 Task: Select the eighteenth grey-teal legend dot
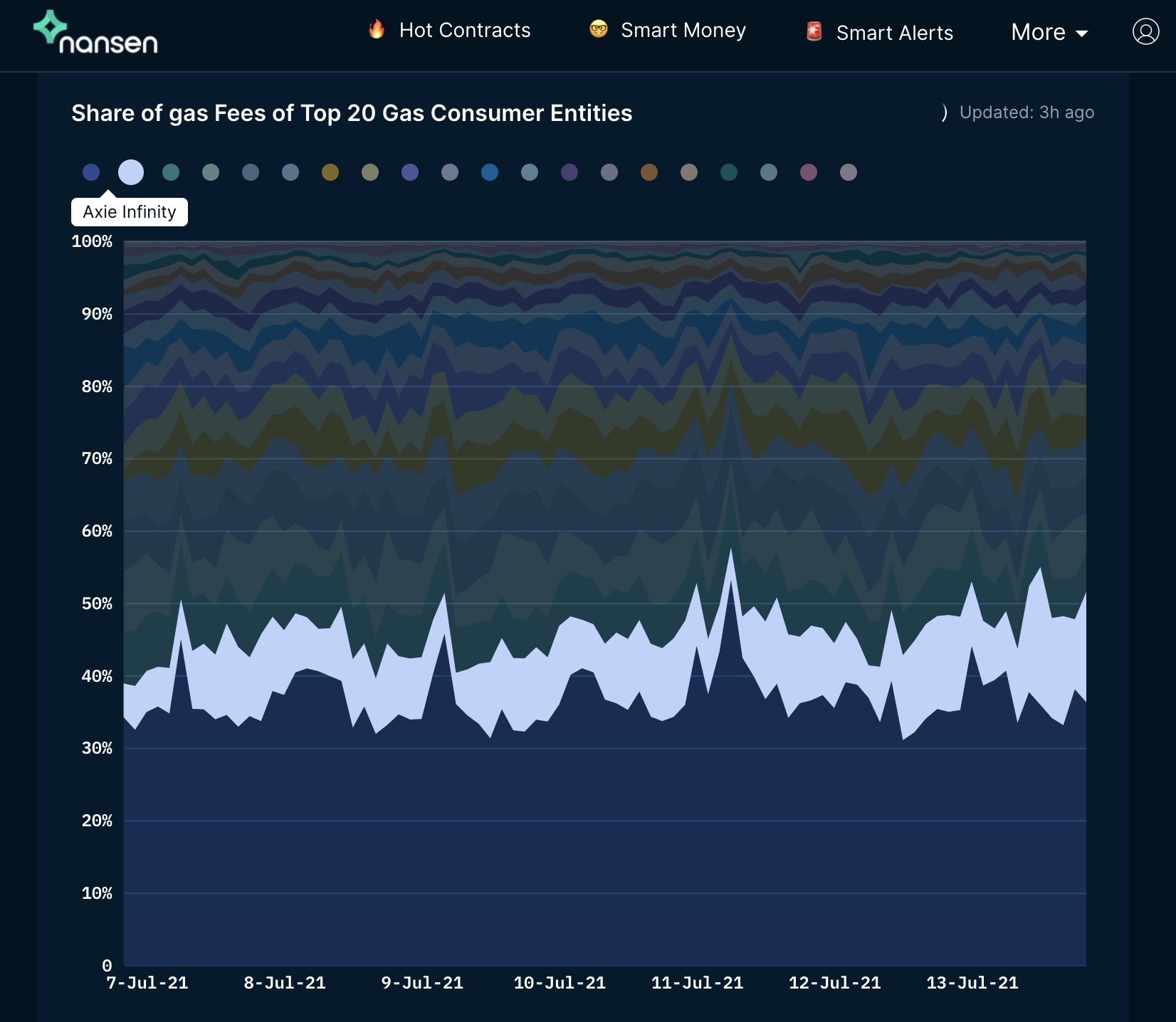pyautogui.click(x=769, y=172)
